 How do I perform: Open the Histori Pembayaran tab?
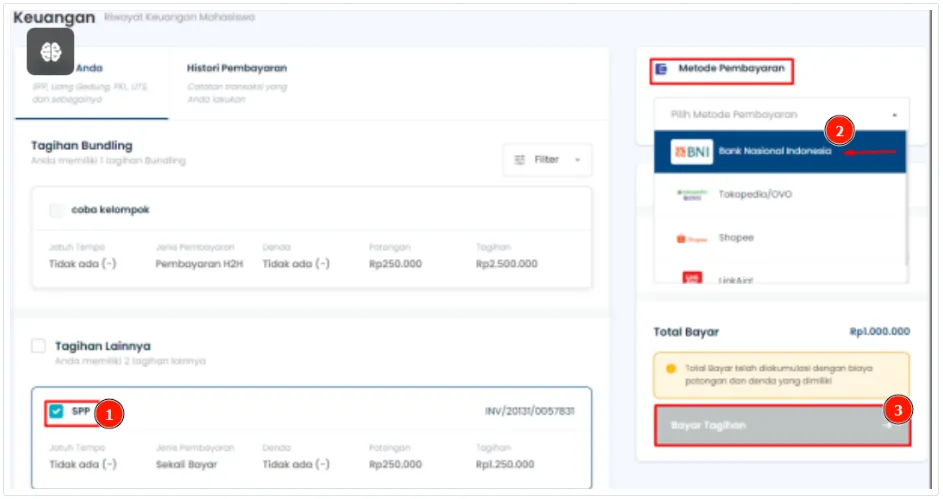click(236, 83)
